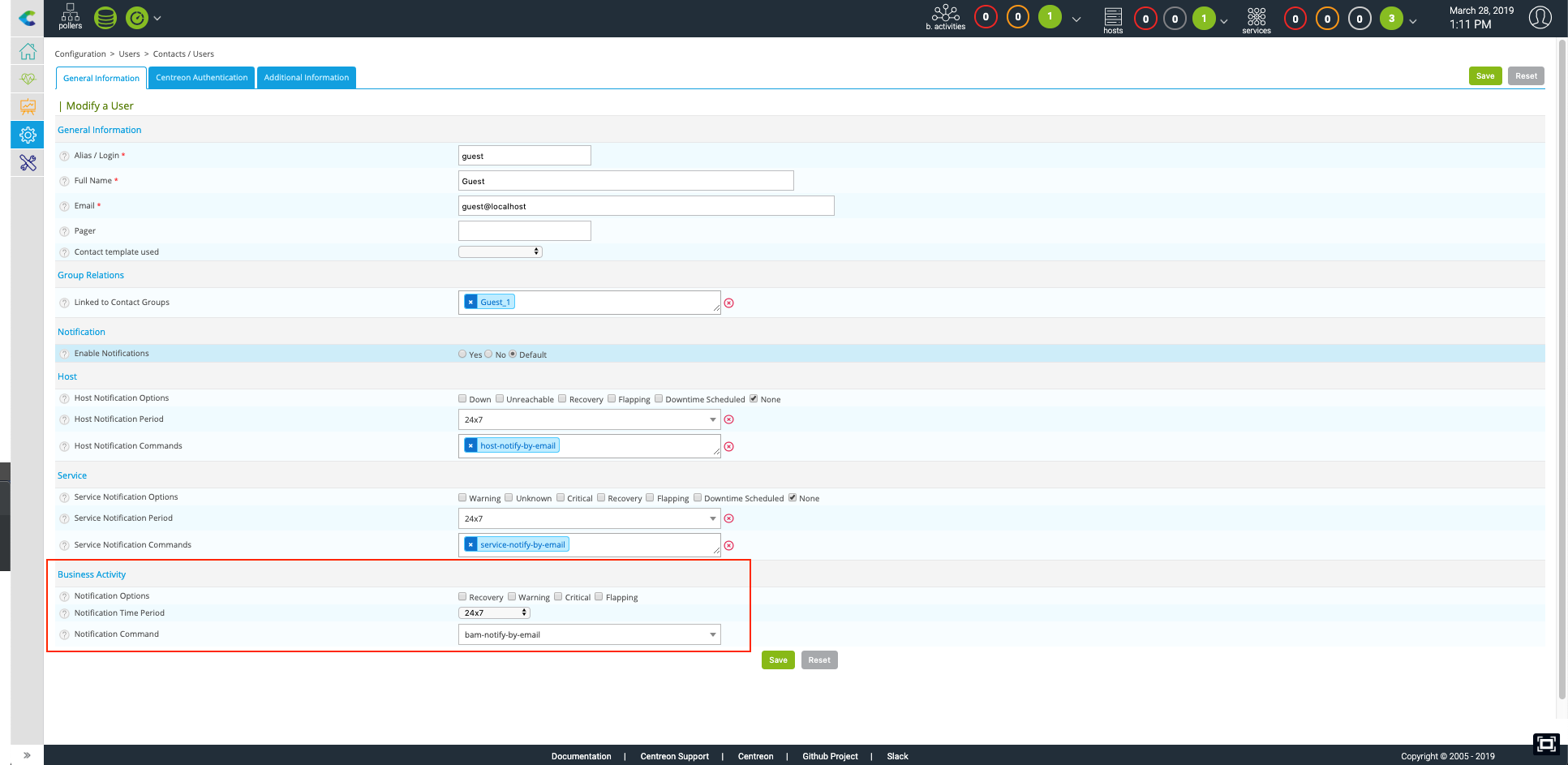Screen dimensions: 1568x765
Task: Open the Reporting chart sidebar icon
Action: click(x=28, y=106)
